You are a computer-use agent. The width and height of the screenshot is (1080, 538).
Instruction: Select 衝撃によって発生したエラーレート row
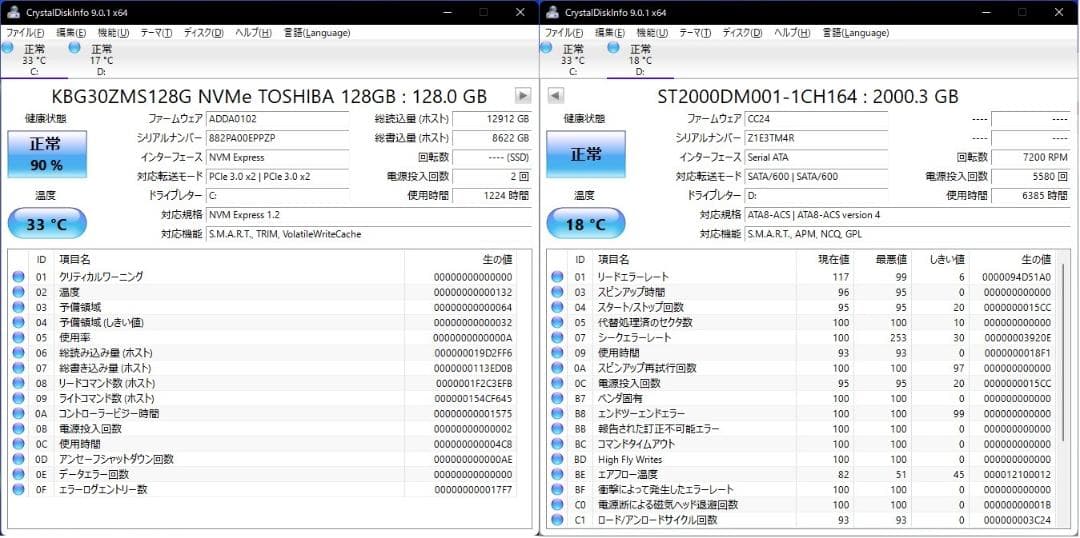(x=802, y=489)
